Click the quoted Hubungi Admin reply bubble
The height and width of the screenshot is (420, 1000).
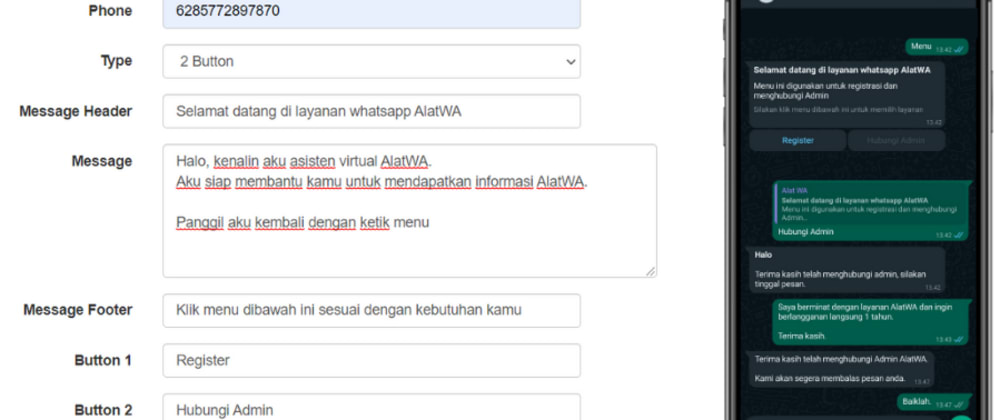[x=871, y=211]
